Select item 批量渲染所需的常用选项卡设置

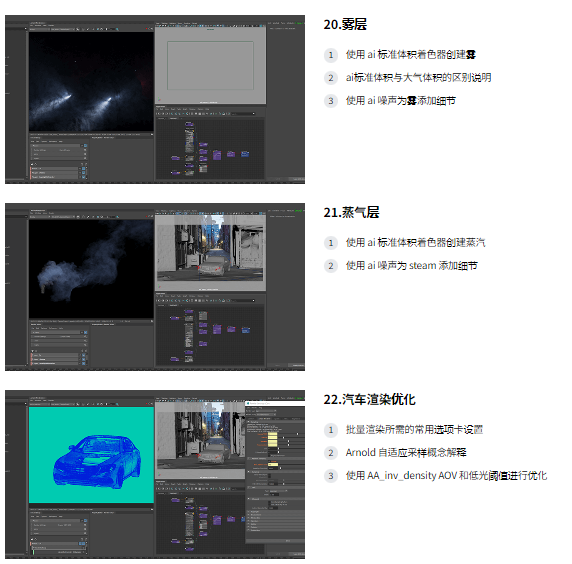click(414, 430)
